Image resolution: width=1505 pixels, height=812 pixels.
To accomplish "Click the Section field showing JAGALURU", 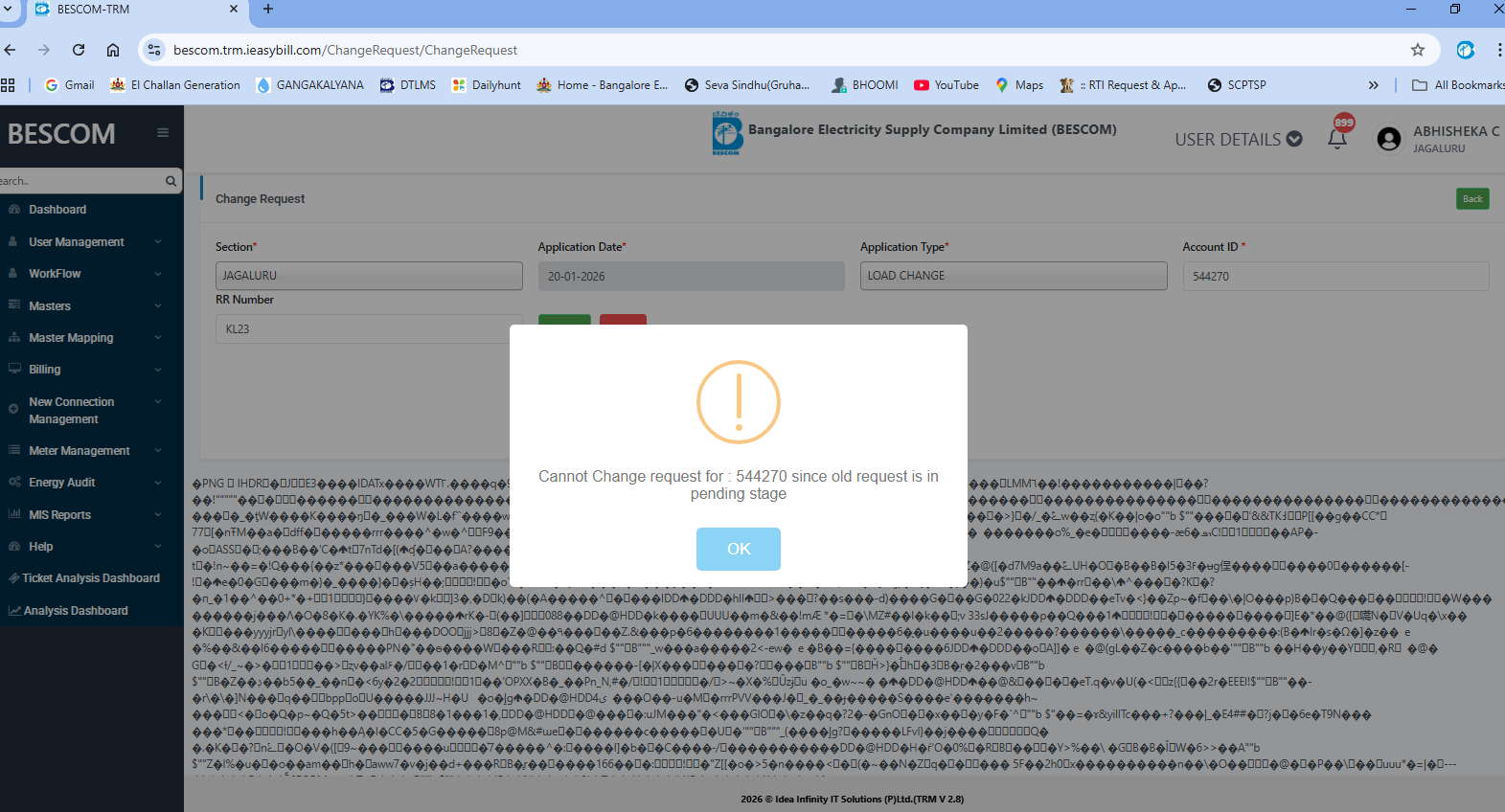I will tap(369, 276).
